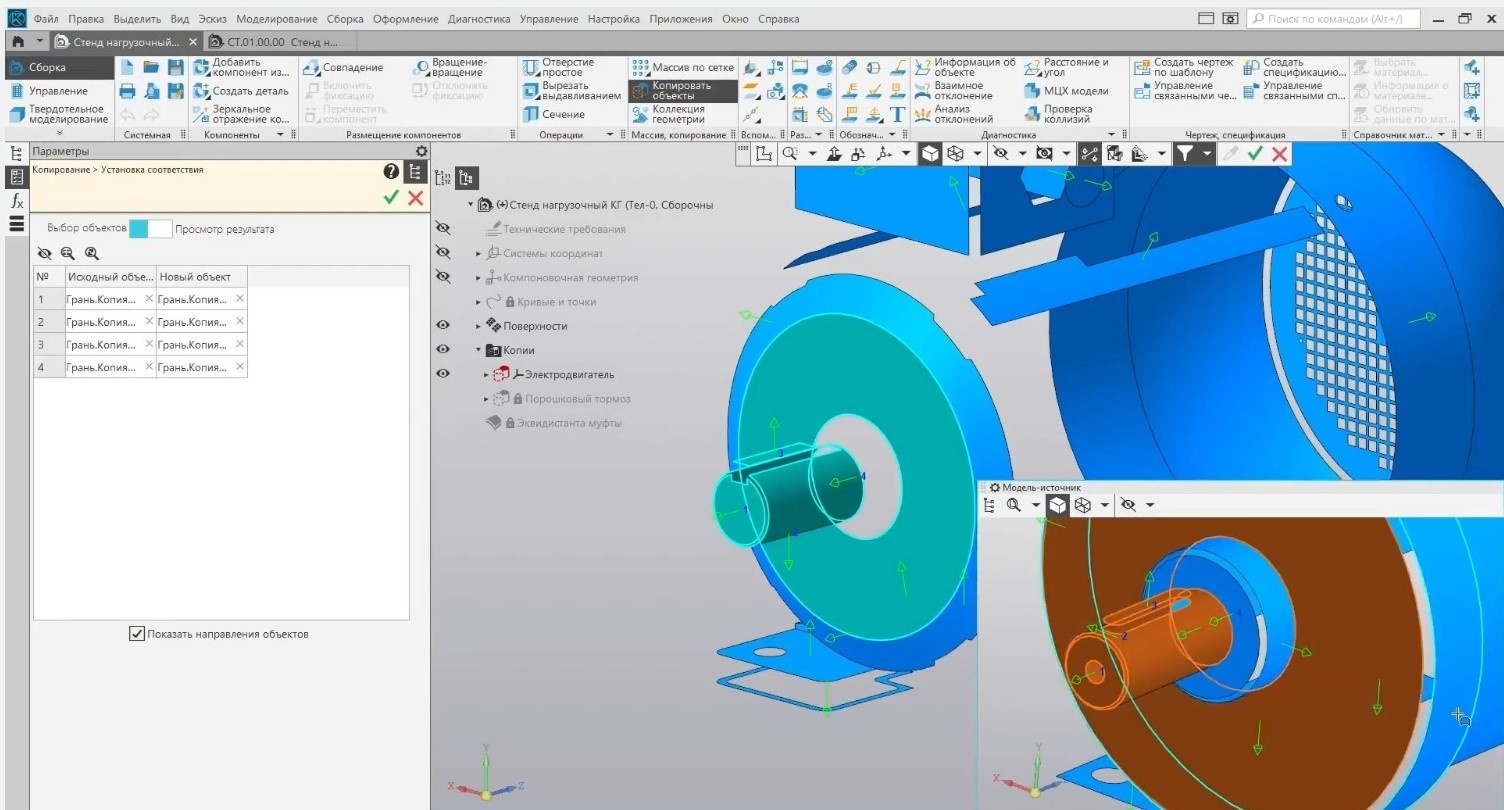The height and width of the screenshot is (810, 1504).
Task: Collapse the Копии tree node
Action: 478,350
